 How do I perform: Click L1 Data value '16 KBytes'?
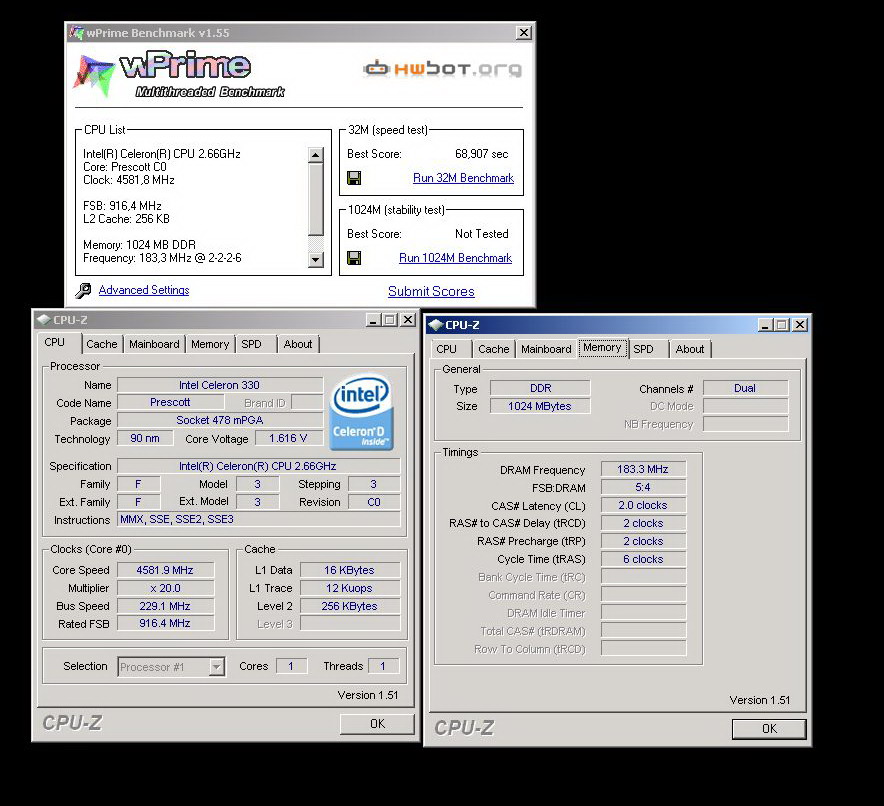click(x=350, y=570)
